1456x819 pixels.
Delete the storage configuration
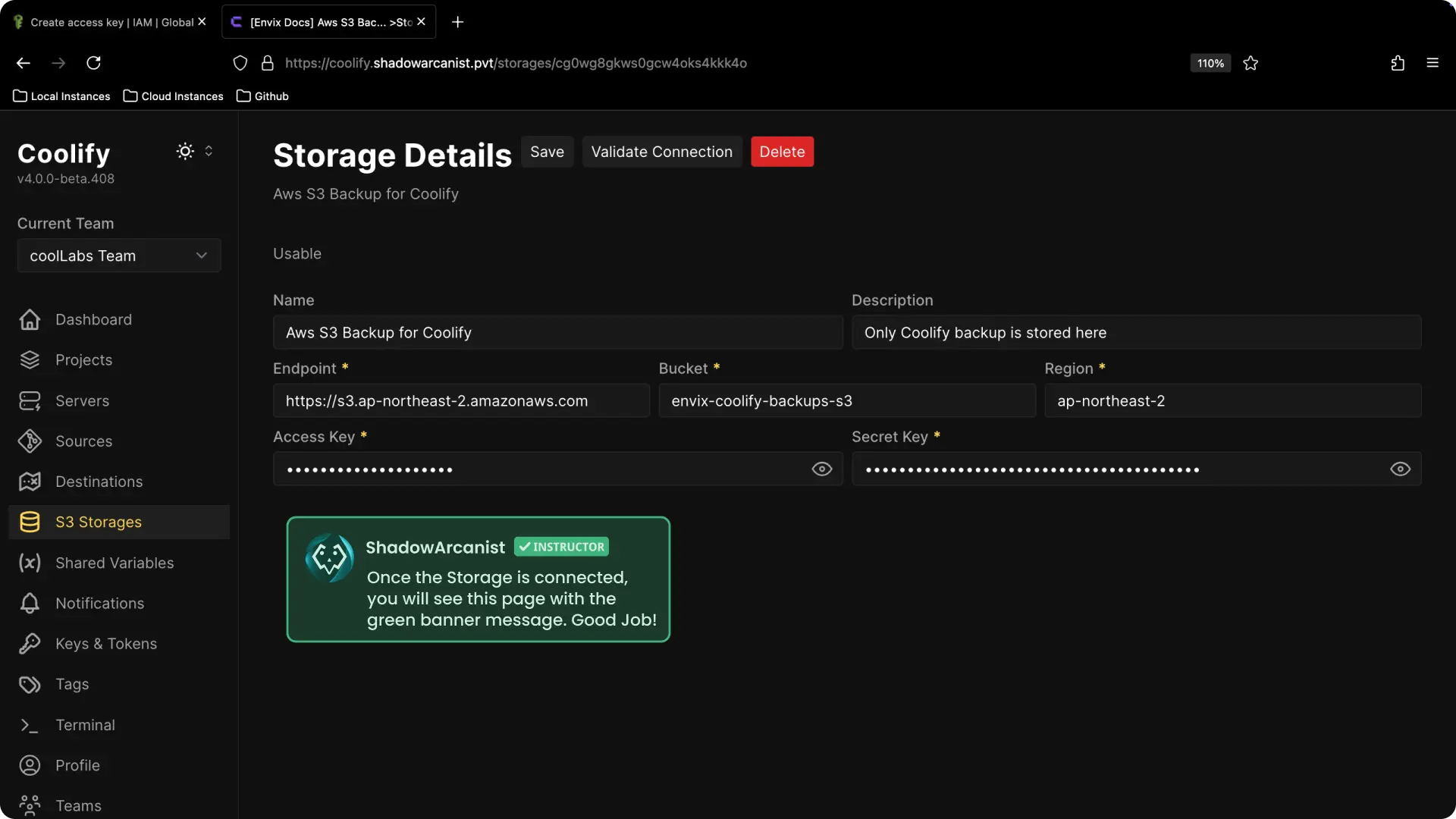pos(782,152)
